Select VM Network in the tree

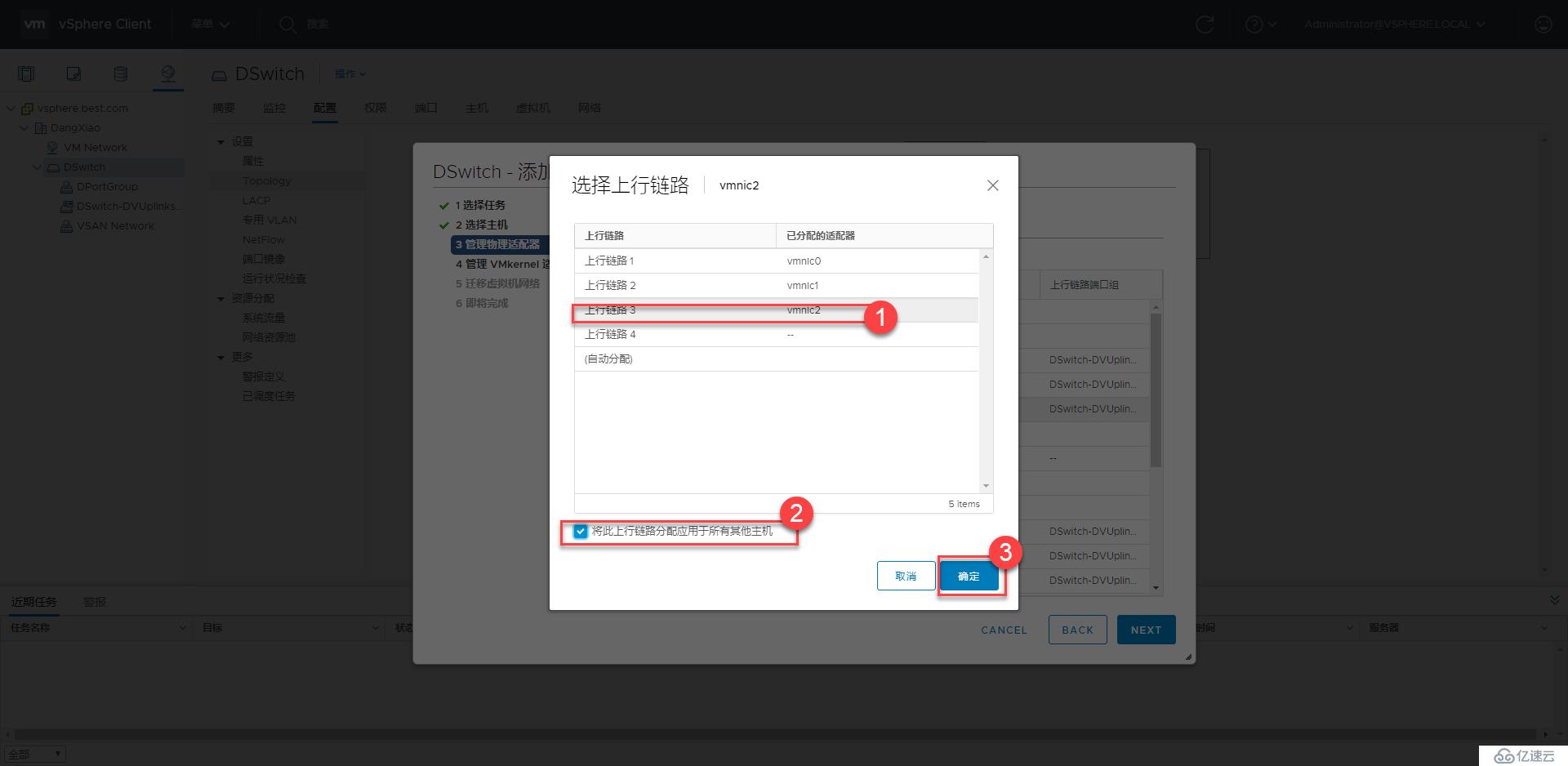pos(96,148)
